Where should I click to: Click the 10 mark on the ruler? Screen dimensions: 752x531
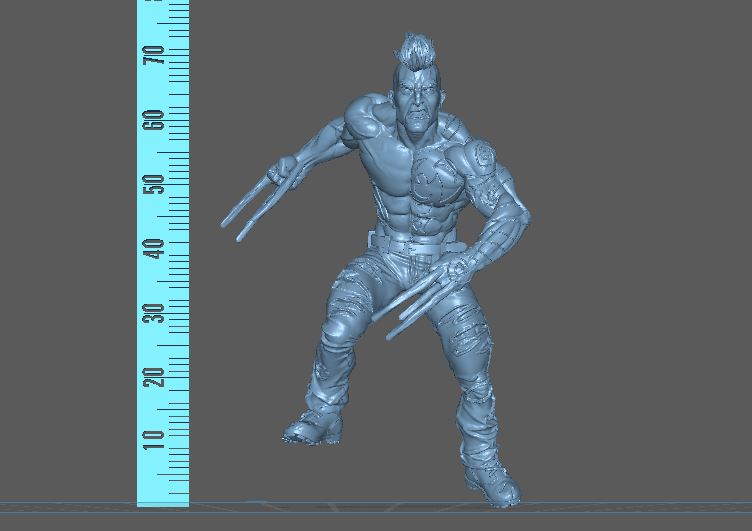click(154, 438)
